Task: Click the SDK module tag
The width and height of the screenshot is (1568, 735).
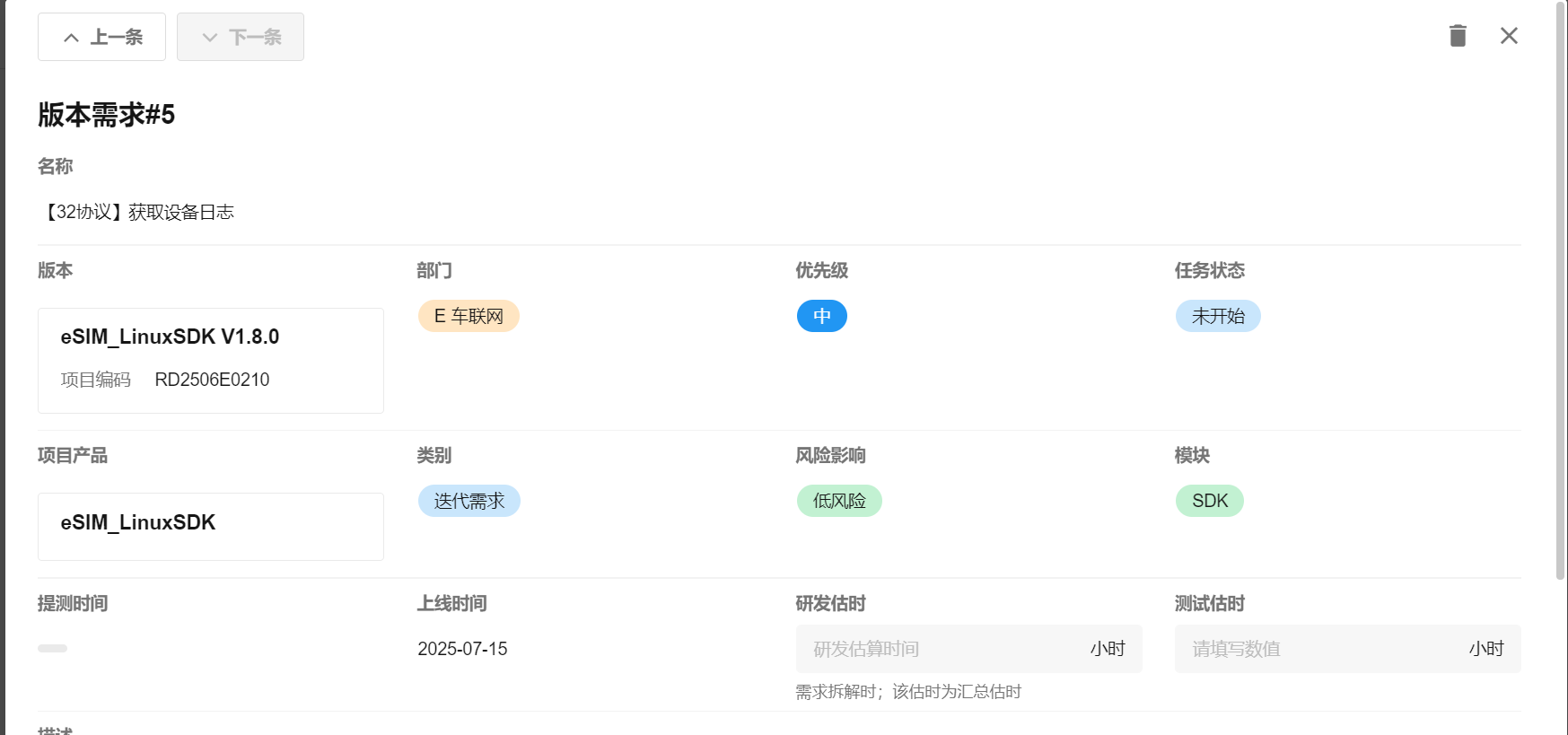Action: pos(1209,501)
